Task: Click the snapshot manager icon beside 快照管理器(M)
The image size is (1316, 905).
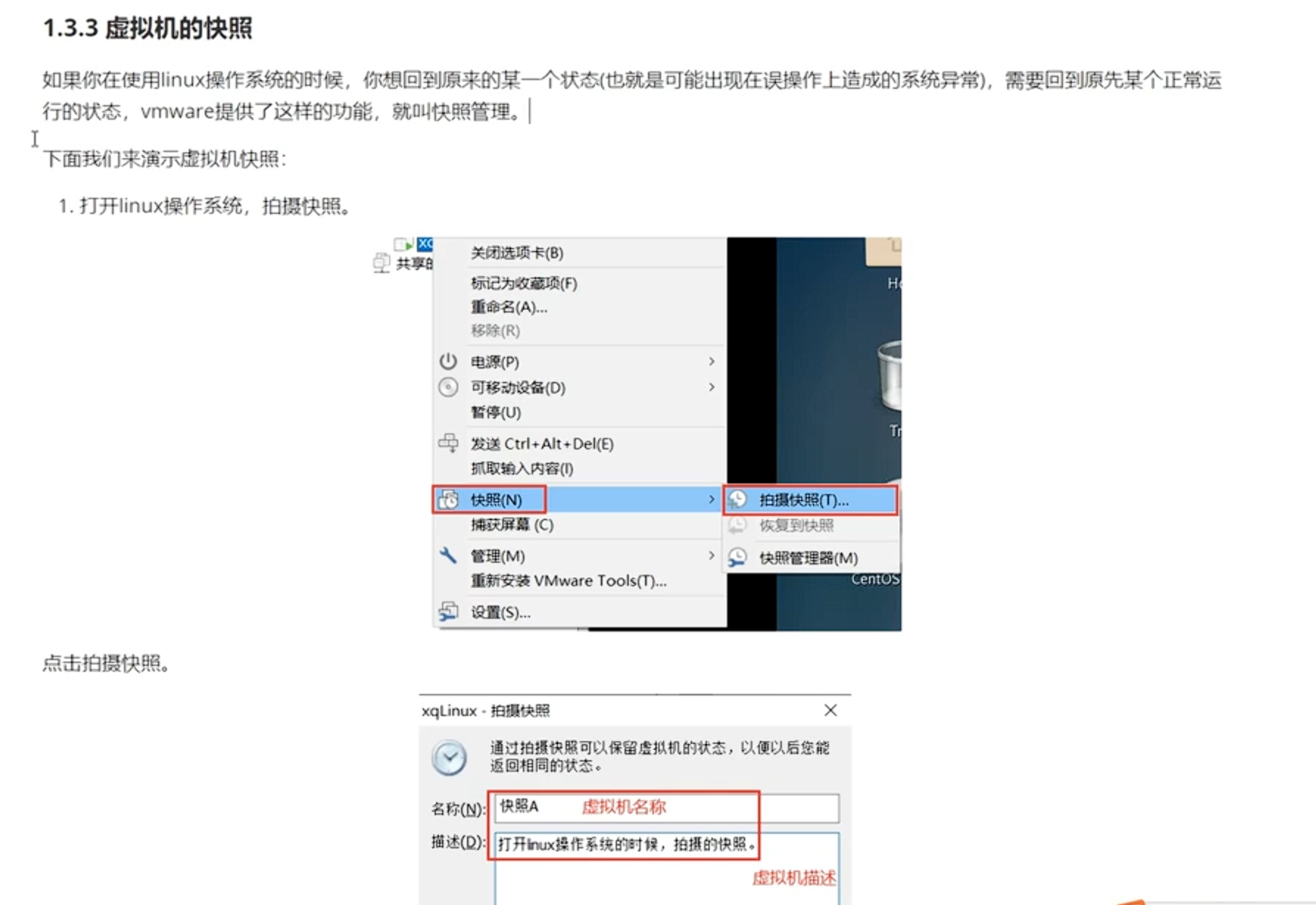Action: point(738,557)
